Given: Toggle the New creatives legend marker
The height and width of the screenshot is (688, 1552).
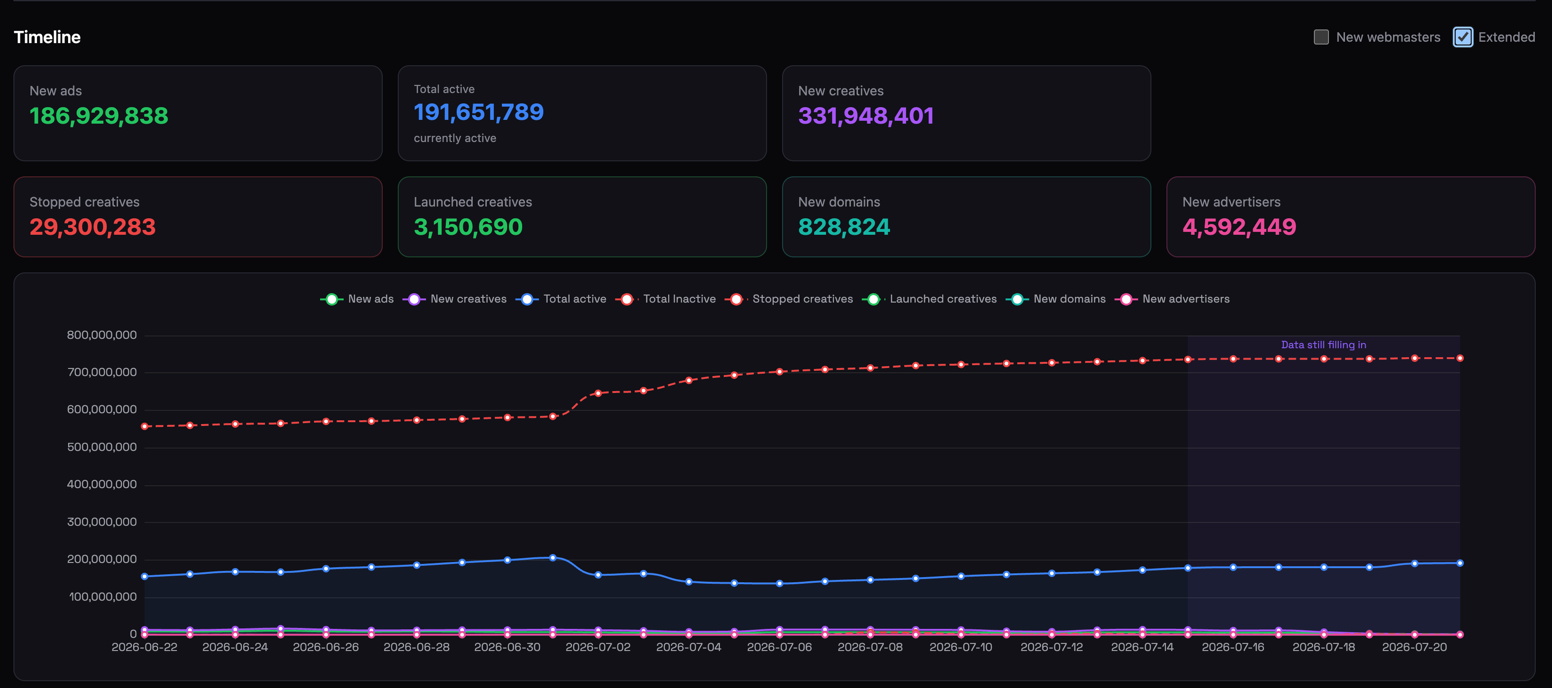Looking at the screenshot, I should 414,299.
